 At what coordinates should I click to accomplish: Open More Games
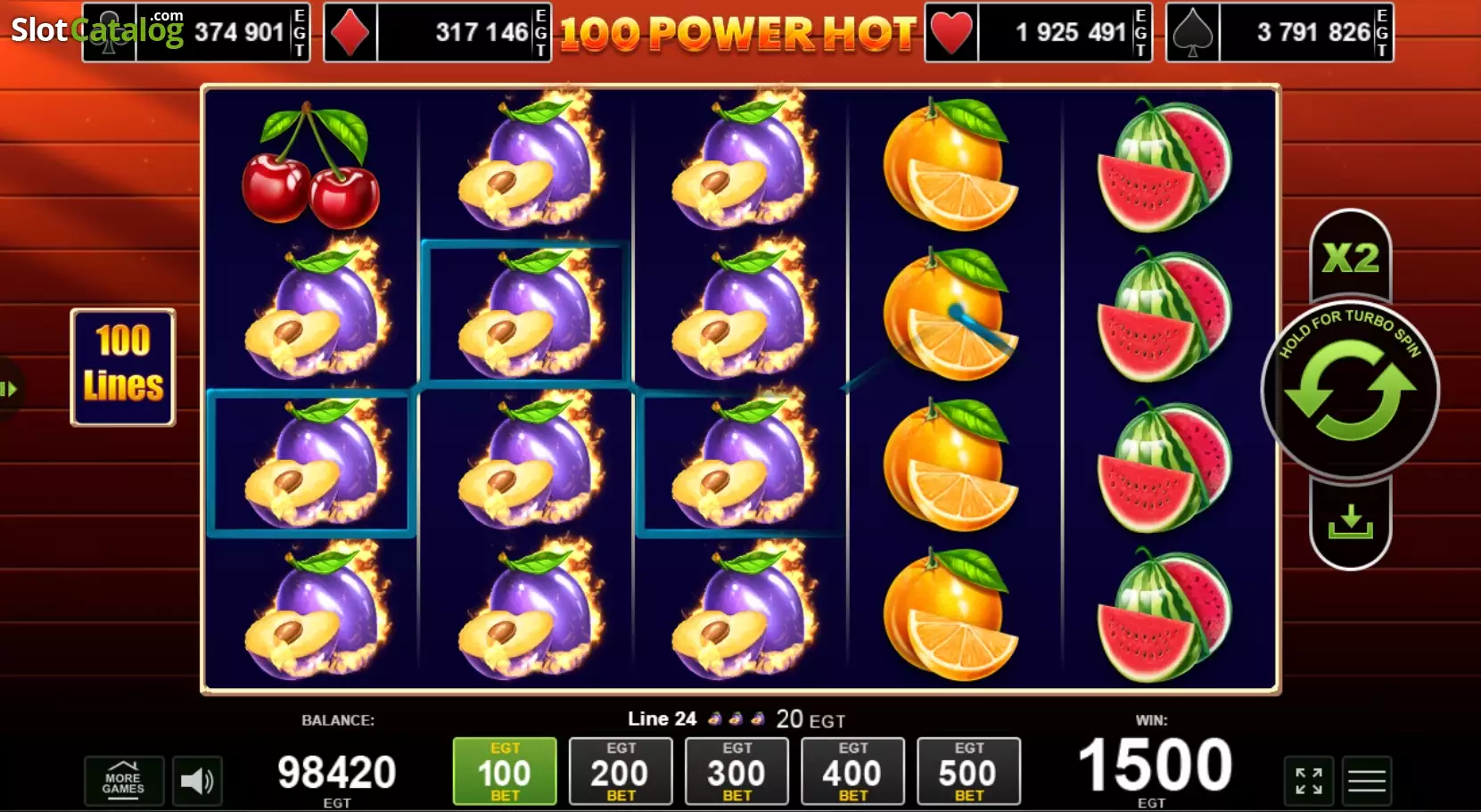[123, 781]
